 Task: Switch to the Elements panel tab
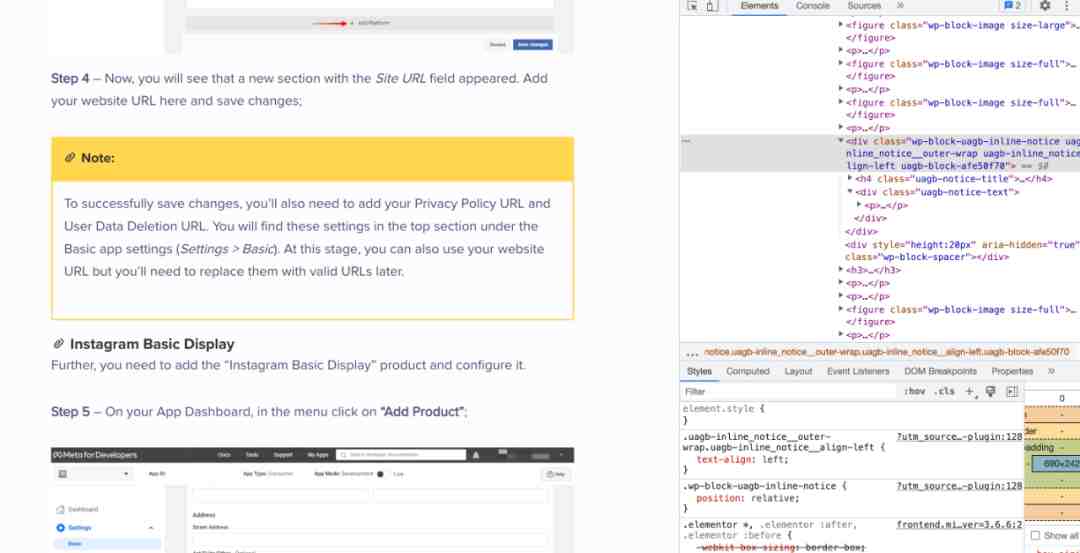(759, 6)
